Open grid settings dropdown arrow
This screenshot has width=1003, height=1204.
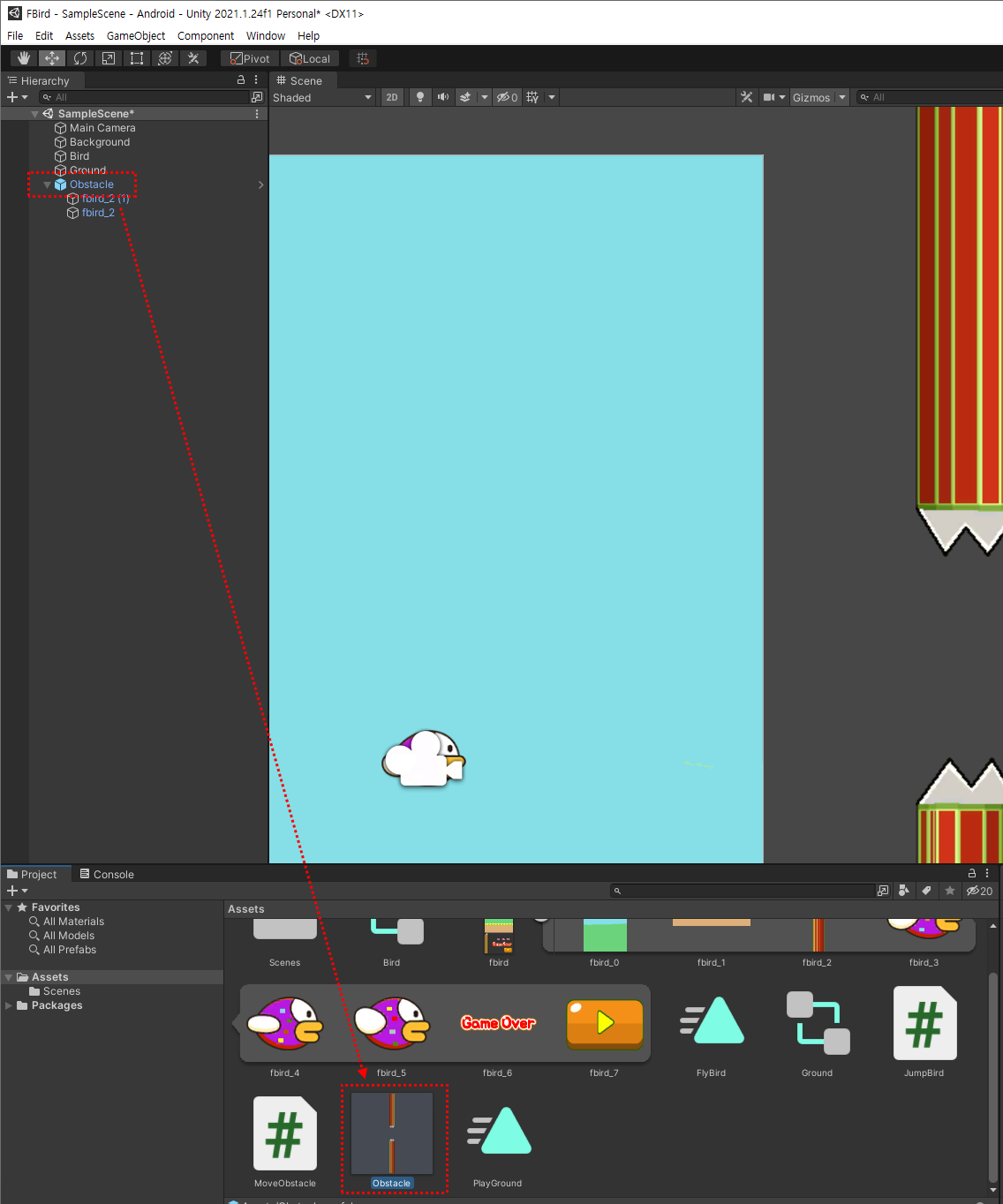[x=552, y=97]
